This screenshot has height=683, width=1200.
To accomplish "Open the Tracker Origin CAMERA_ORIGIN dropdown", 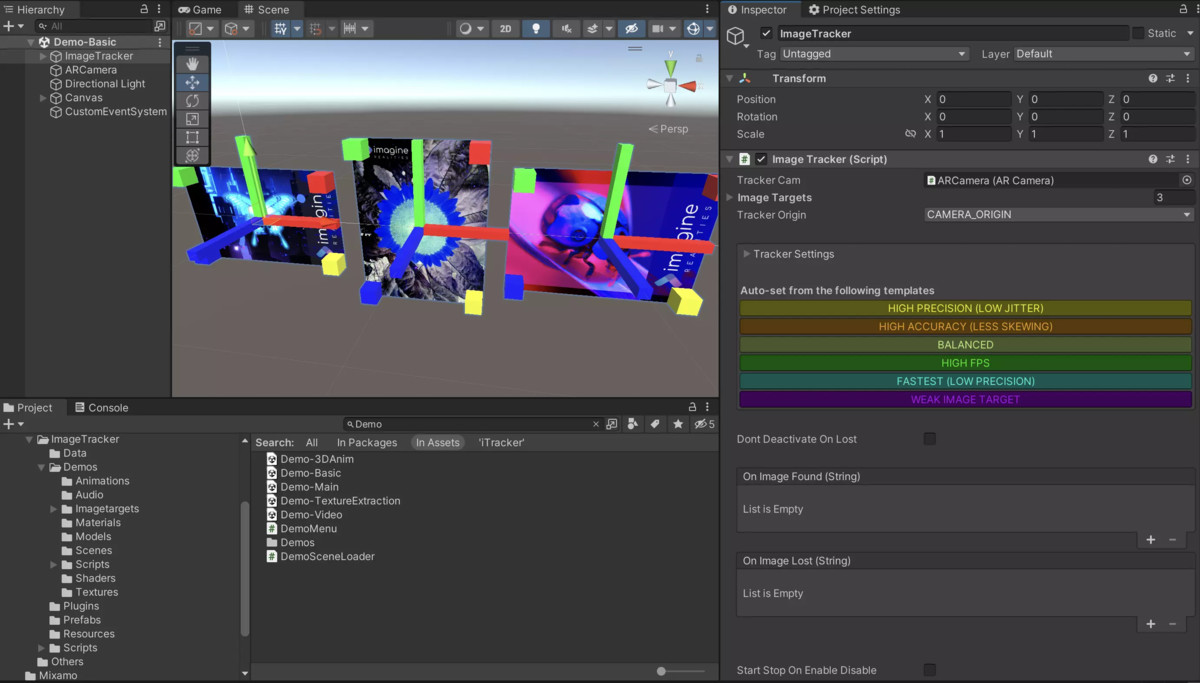I will click(x=1057, y=213).
